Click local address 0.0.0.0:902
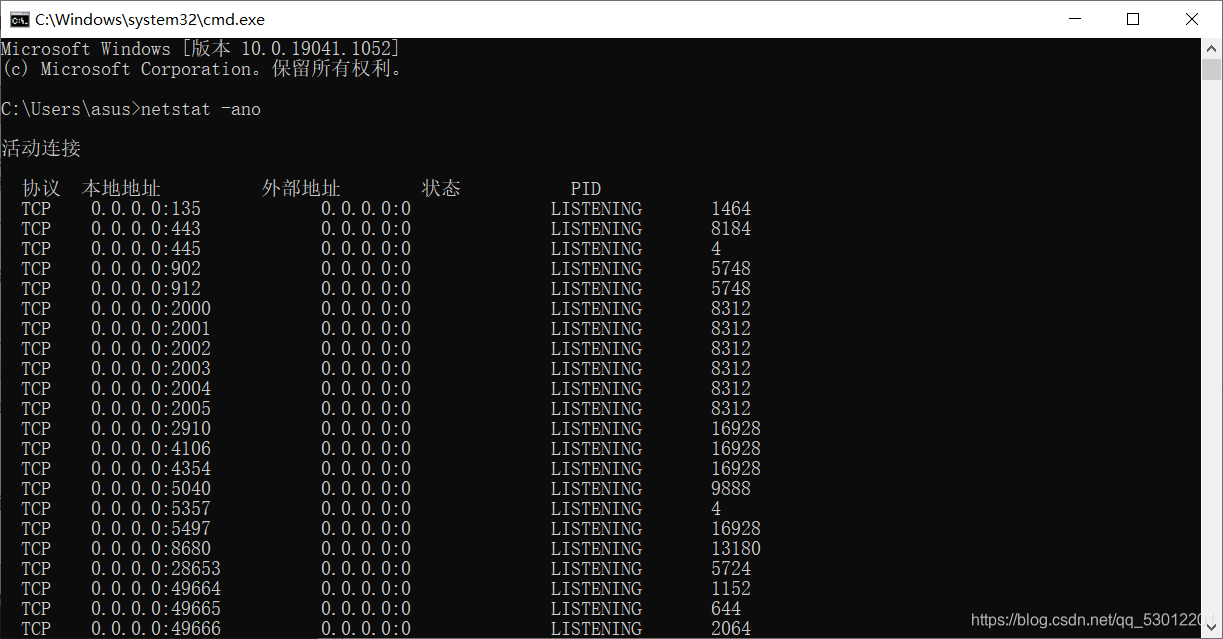Viewport: 1223px width, 639px height. click(146, 269)
